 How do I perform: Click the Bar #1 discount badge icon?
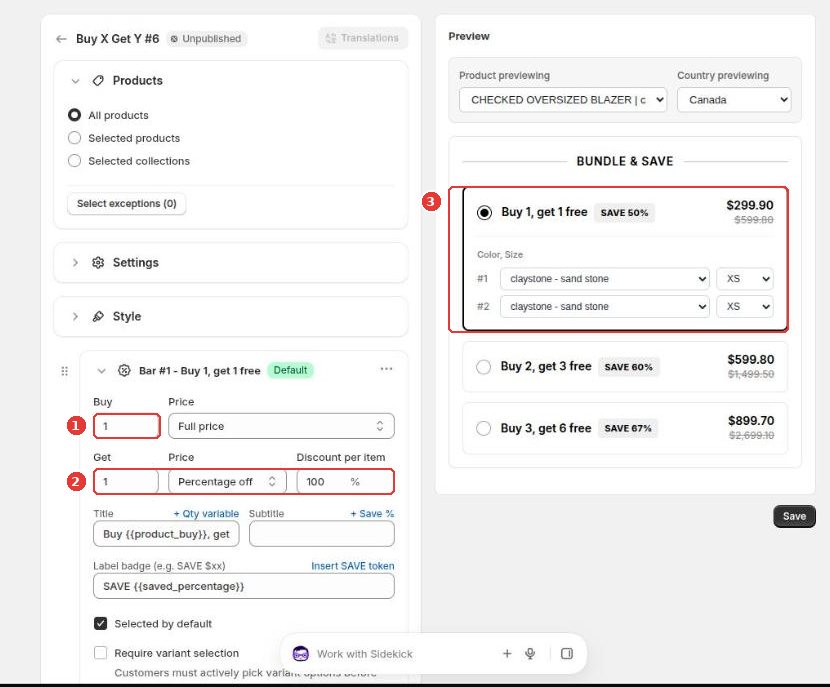click(124, 370)
